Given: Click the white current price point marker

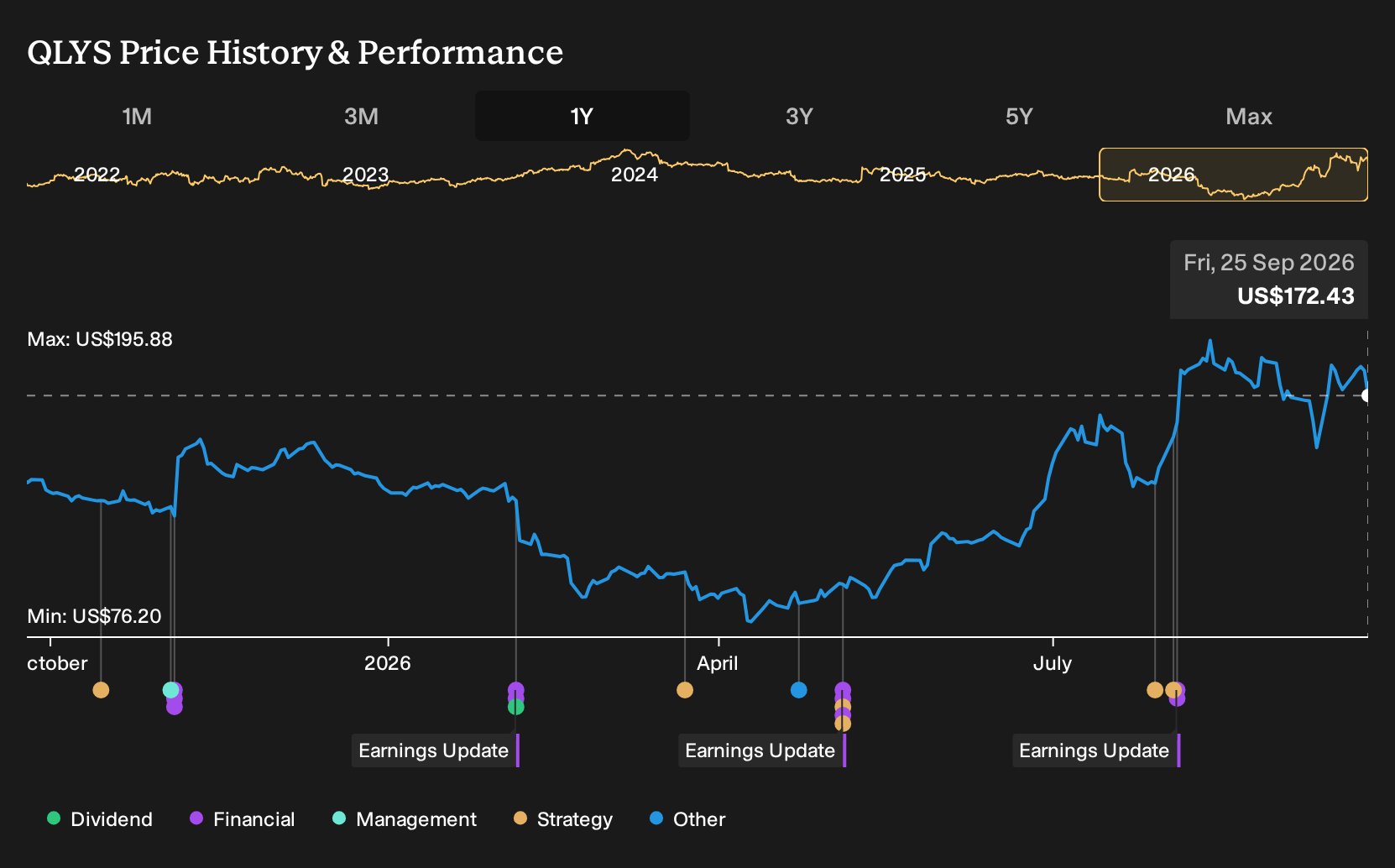Looking at the screenshot, I should 1366,395.
